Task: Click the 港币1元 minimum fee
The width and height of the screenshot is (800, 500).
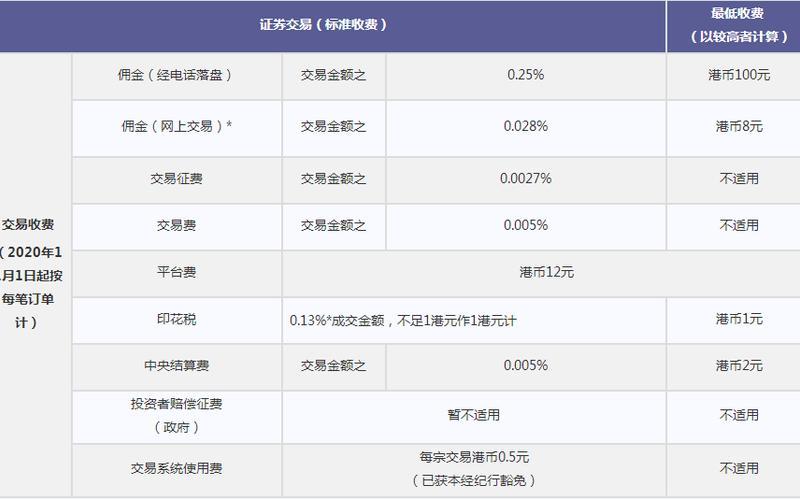Action: [739, 319]
